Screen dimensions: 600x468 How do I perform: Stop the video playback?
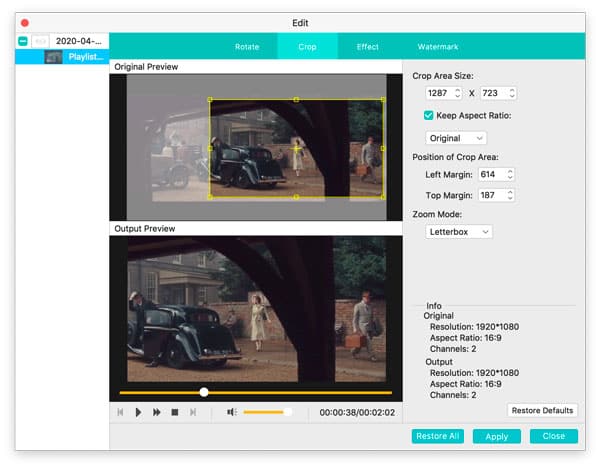pyautogui.click(x=175, y=412)
